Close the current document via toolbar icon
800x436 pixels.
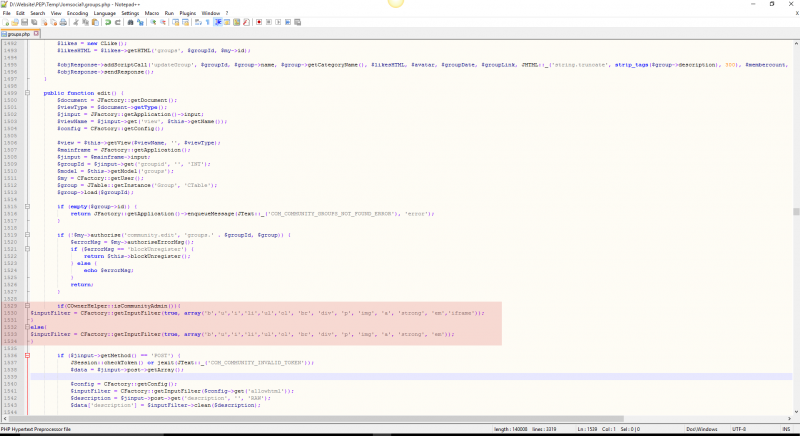click(x=44, y=22)
